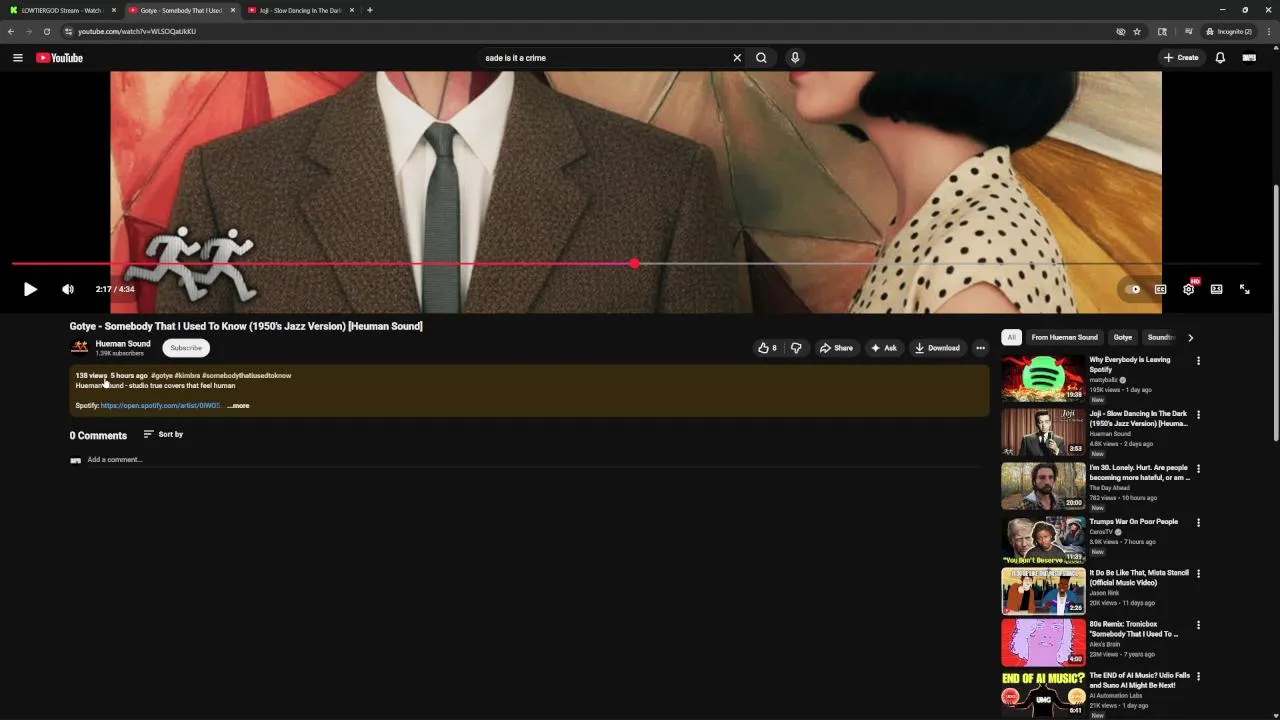Exit full screen in the player
Screen dimensions: 1280x720
(x=1245, y=289)
